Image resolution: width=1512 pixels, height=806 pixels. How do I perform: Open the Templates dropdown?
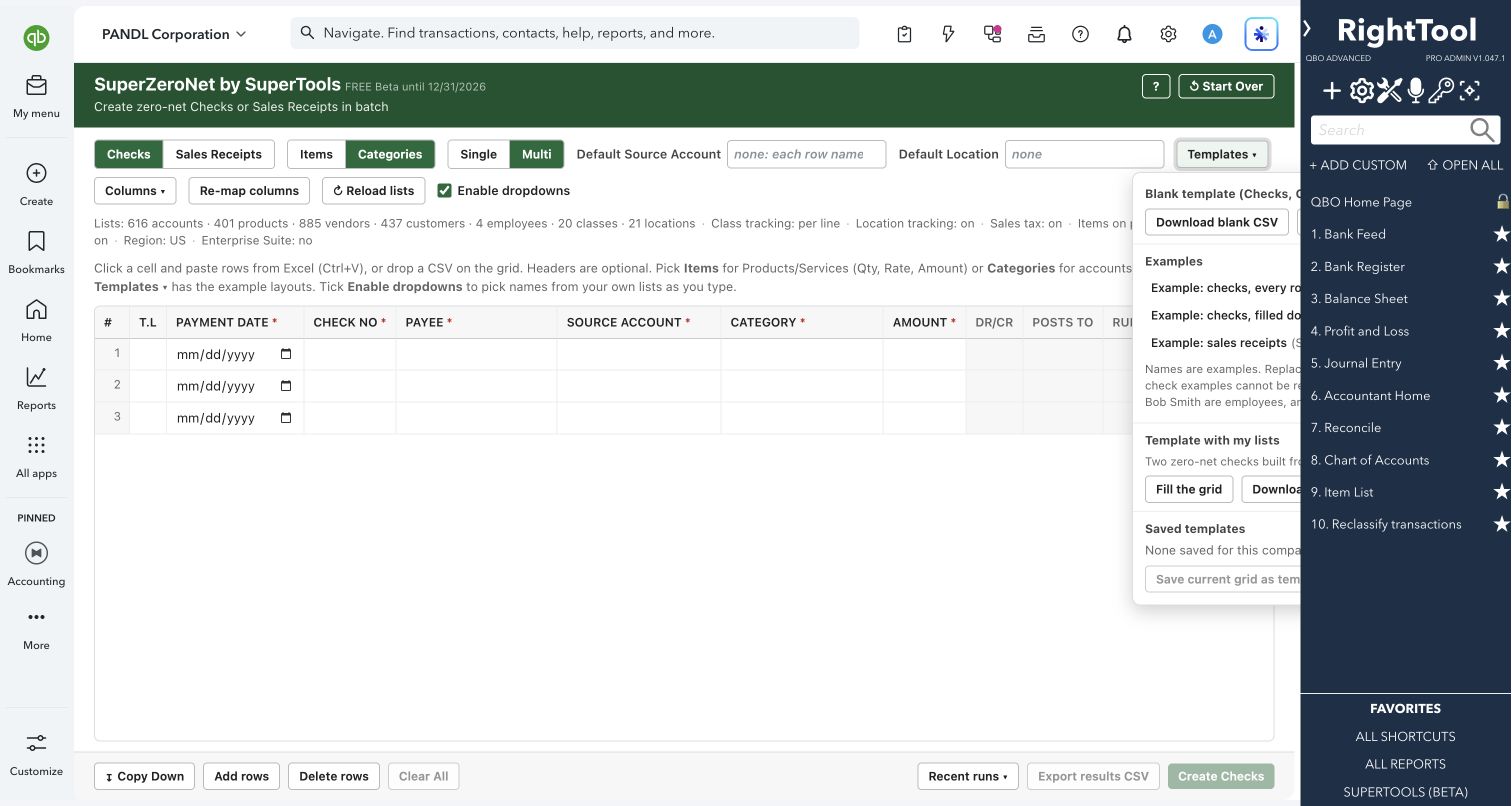[x=1222, y=154]
